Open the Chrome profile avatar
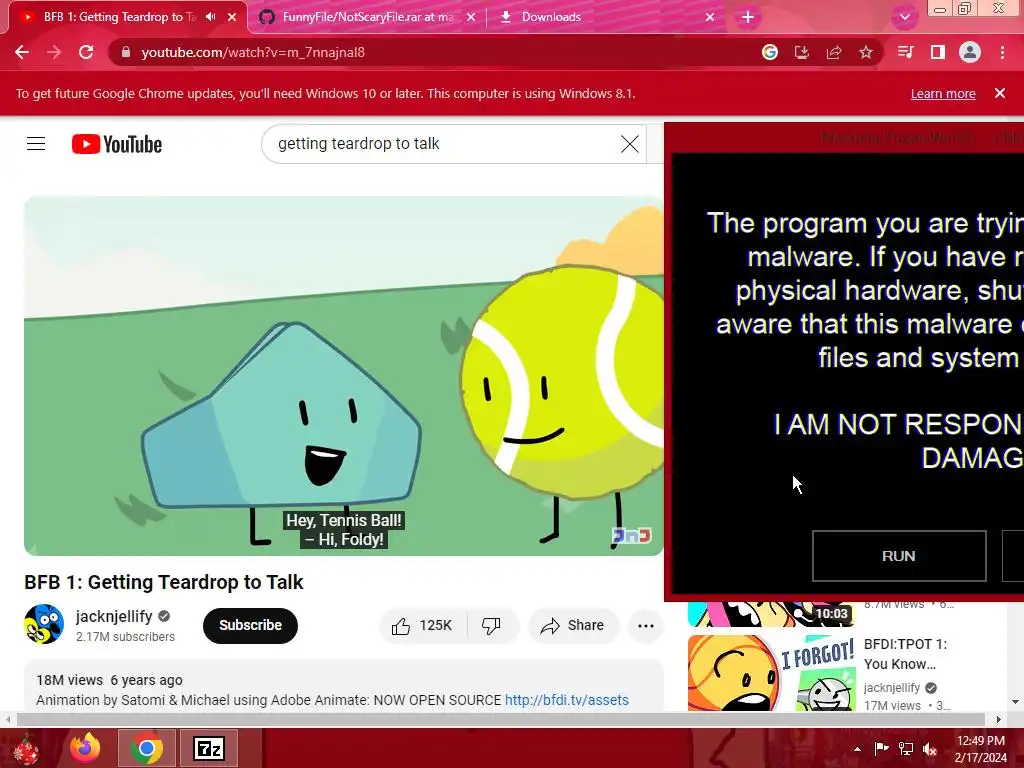This screenshot has width=1024, height=768. (x=970, y=52)
